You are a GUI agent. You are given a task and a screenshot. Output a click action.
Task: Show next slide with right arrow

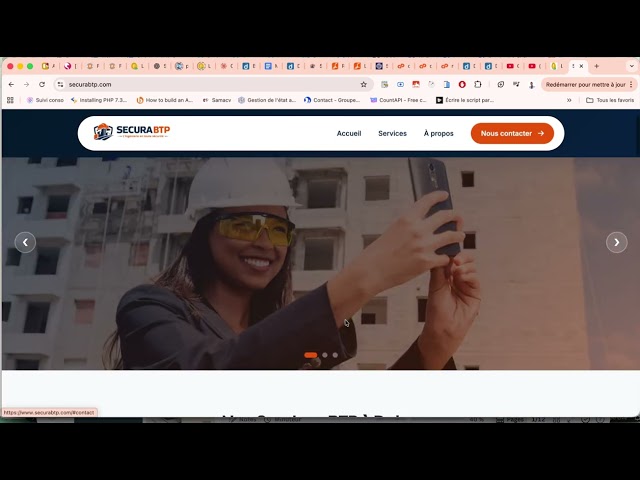point(616,242)
